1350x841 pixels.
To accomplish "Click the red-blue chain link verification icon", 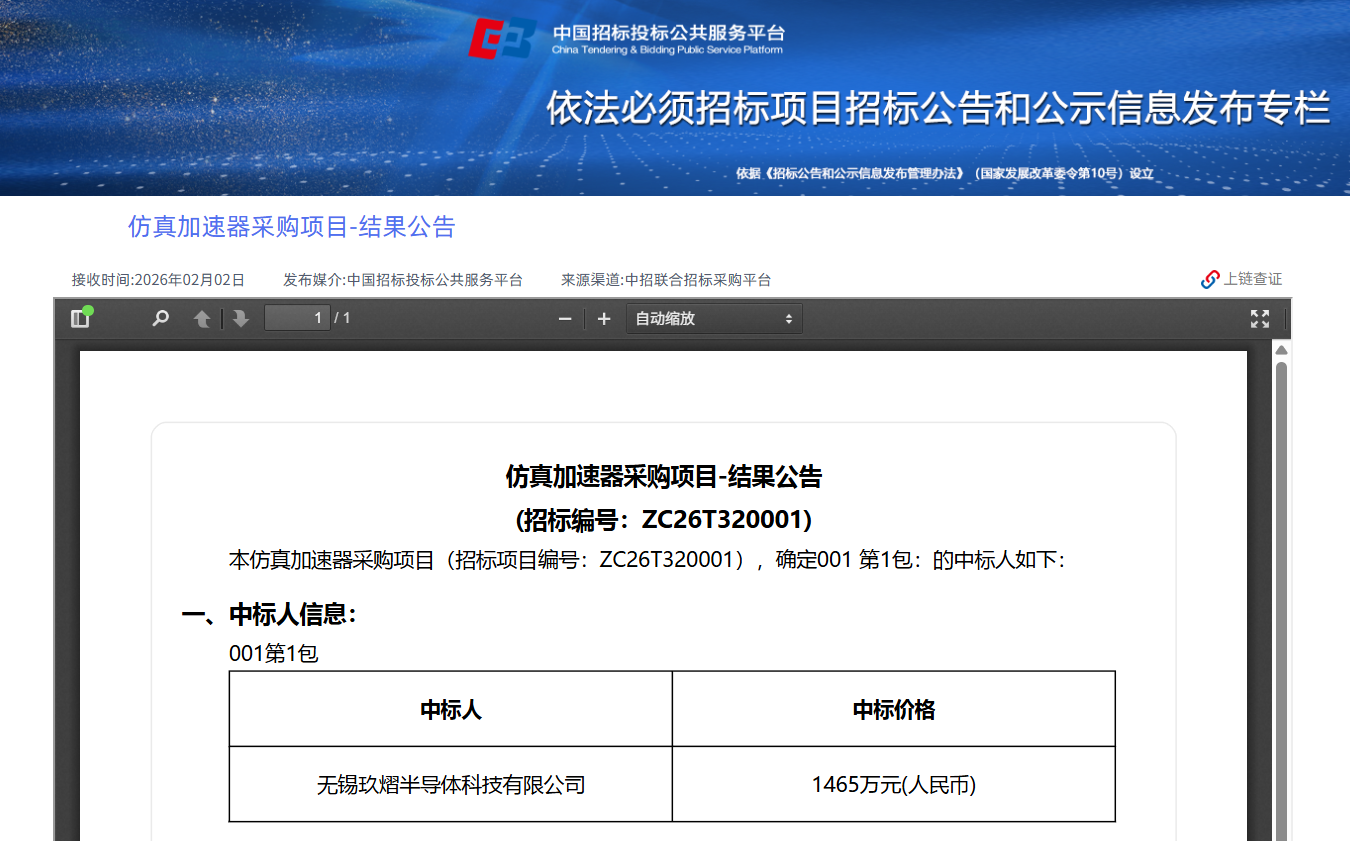I will pos(1210,279).
